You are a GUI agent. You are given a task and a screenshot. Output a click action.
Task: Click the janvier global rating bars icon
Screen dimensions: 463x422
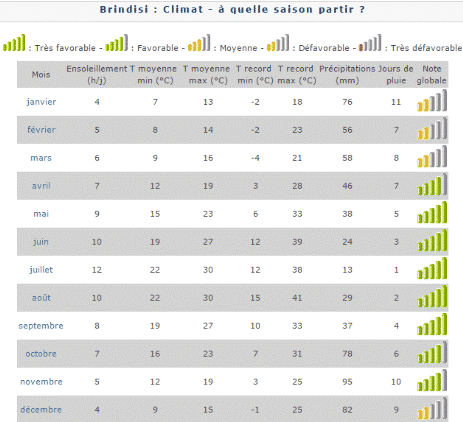(x=432, y=100)
